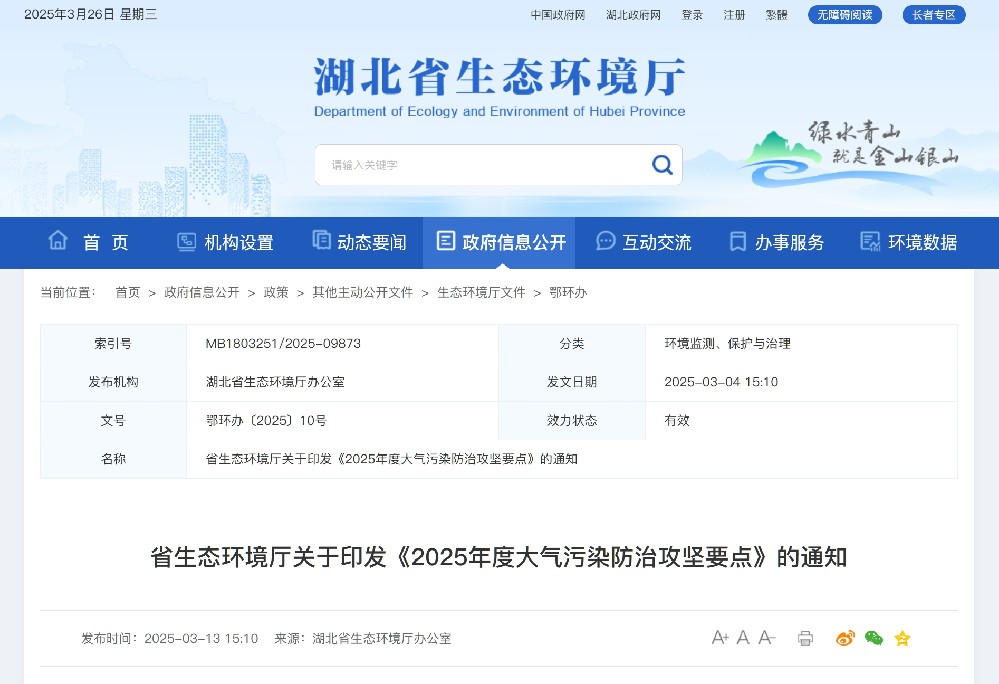Screen dimensions: 999x684
Task: Click the search magnifier icon
Action: (662, 165)
